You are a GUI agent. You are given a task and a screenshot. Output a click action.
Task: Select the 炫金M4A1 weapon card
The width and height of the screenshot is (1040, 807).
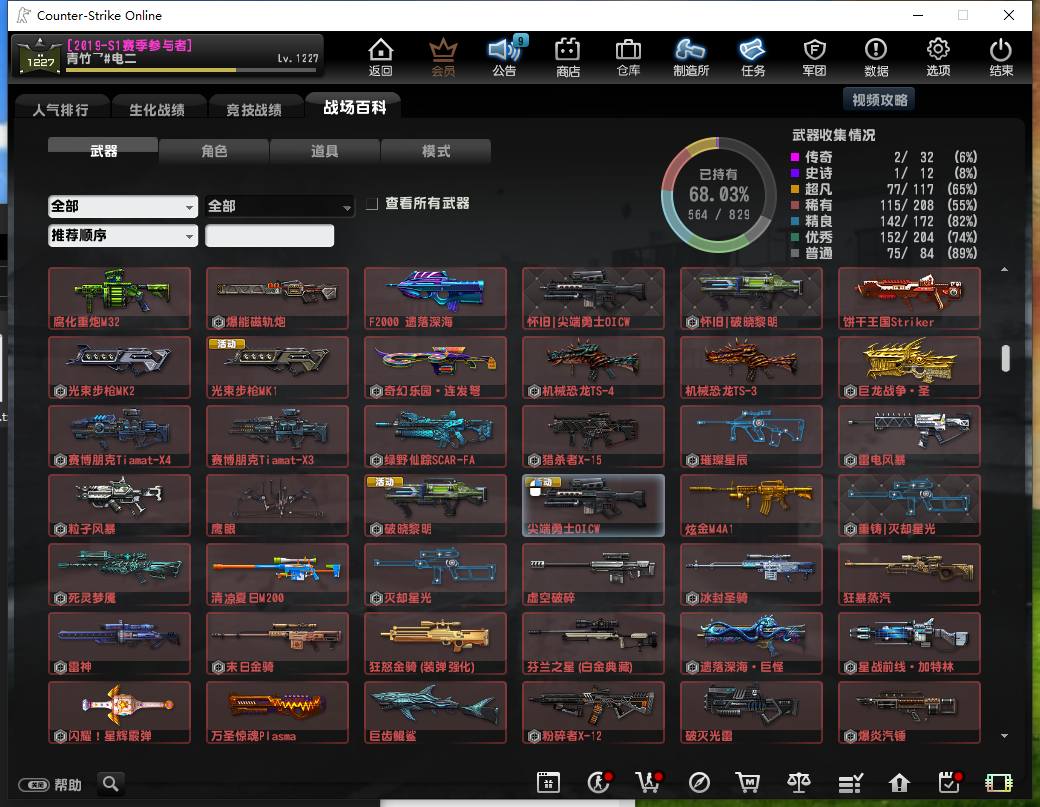(751, 505)
